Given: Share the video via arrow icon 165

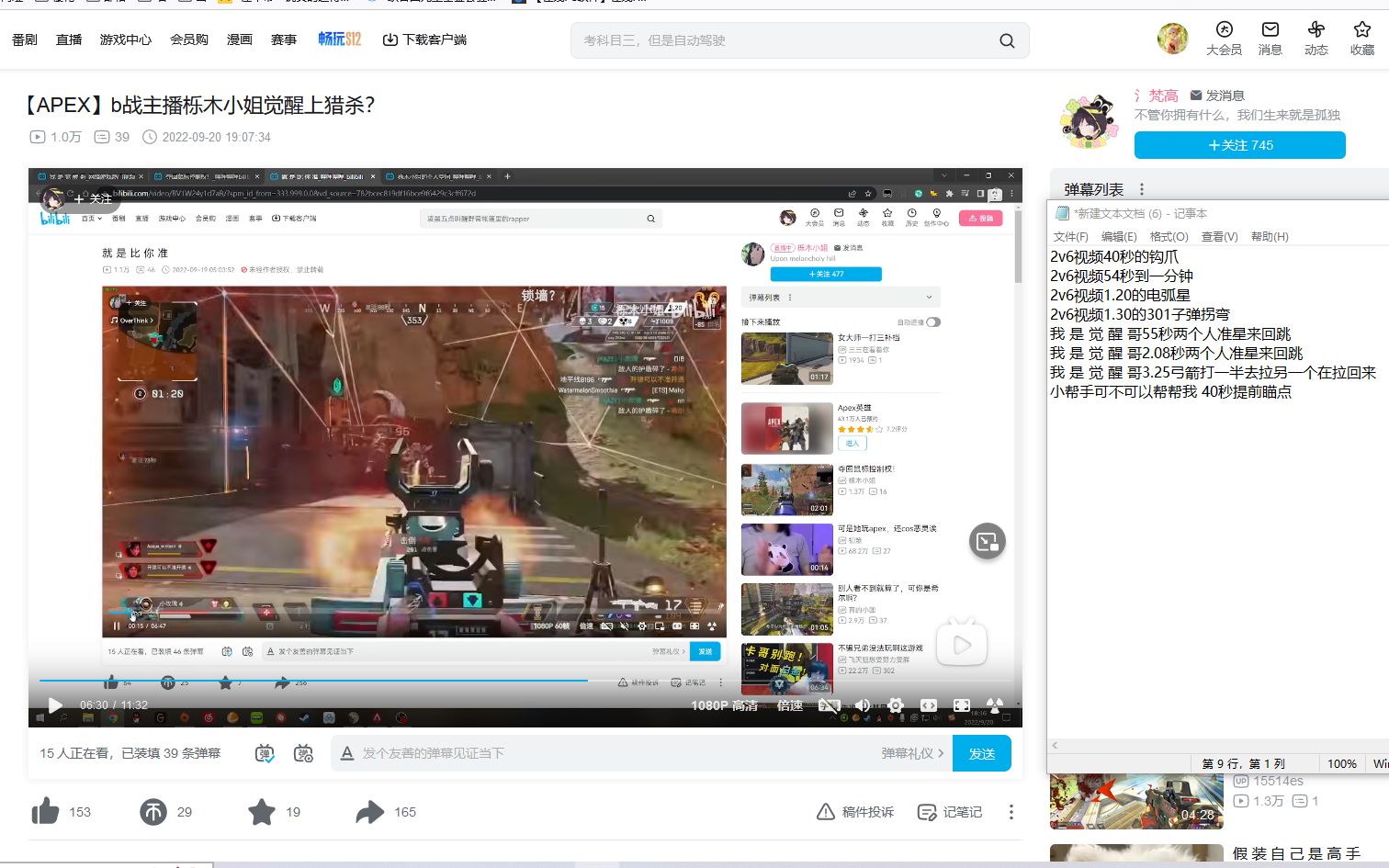Looking at the screenshot, I should click(370, 812).
